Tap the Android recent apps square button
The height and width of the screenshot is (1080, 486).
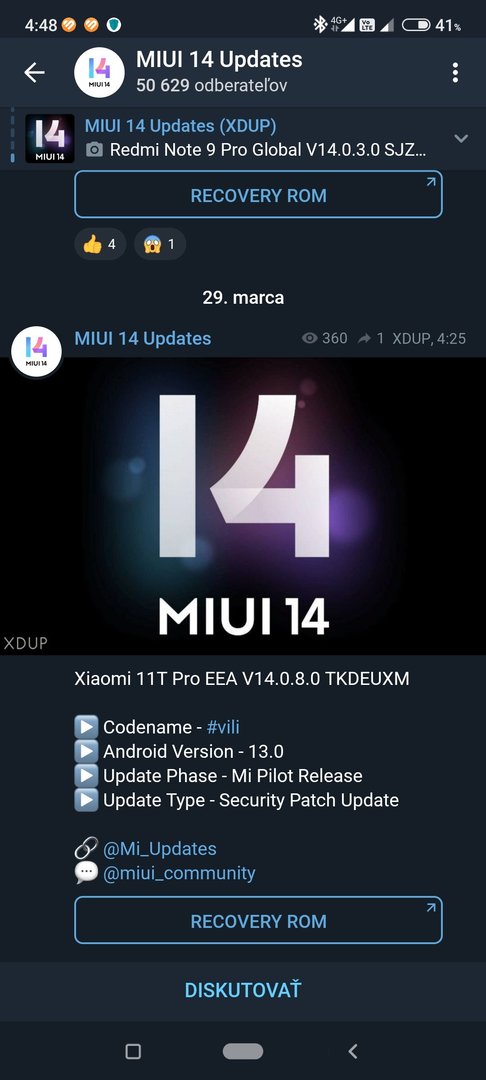click(x=134, y=1051)
